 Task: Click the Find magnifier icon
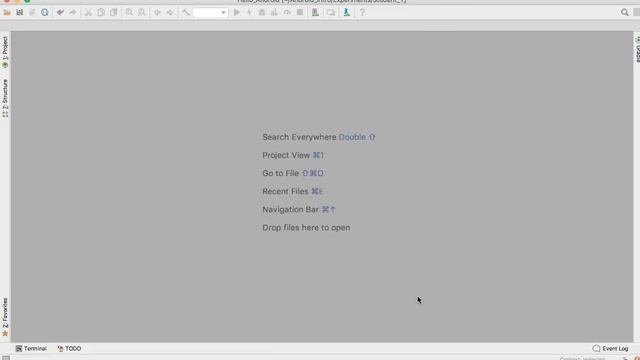129,13
